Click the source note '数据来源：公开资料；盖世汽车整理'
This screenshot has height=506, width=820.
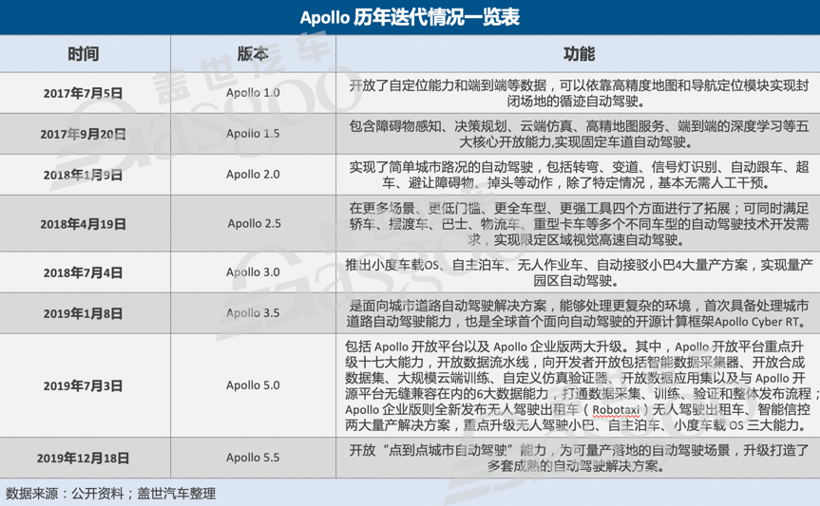point(111,493)
